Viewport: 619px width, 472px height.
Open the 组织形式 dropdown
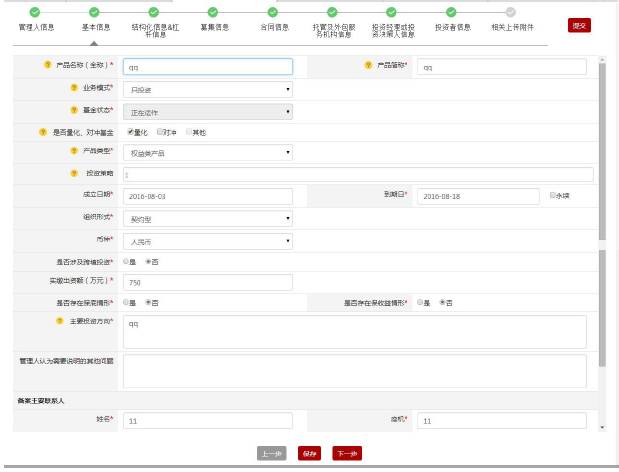pos(208,219)
